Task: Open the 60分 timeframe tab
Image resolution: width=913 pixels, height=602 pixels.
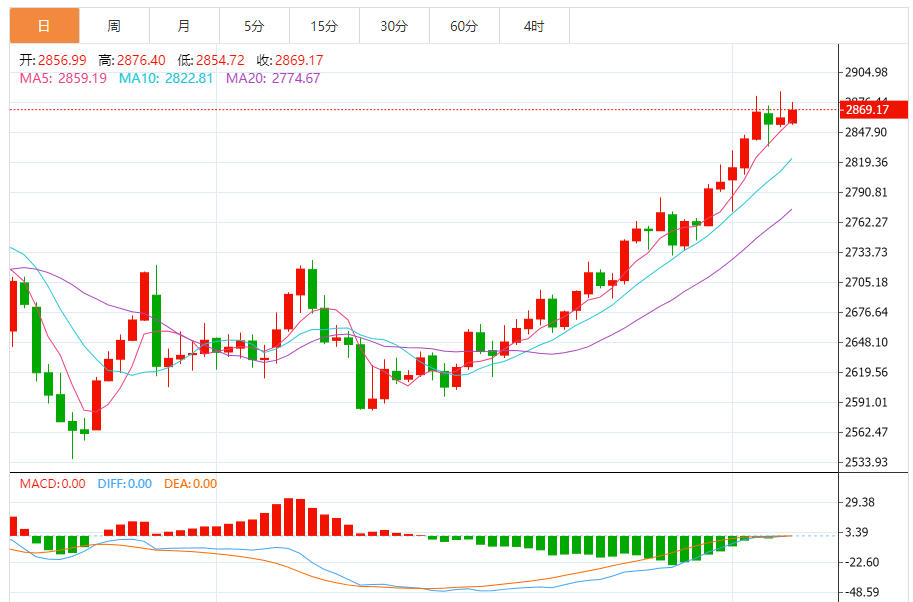Action: 464,26
